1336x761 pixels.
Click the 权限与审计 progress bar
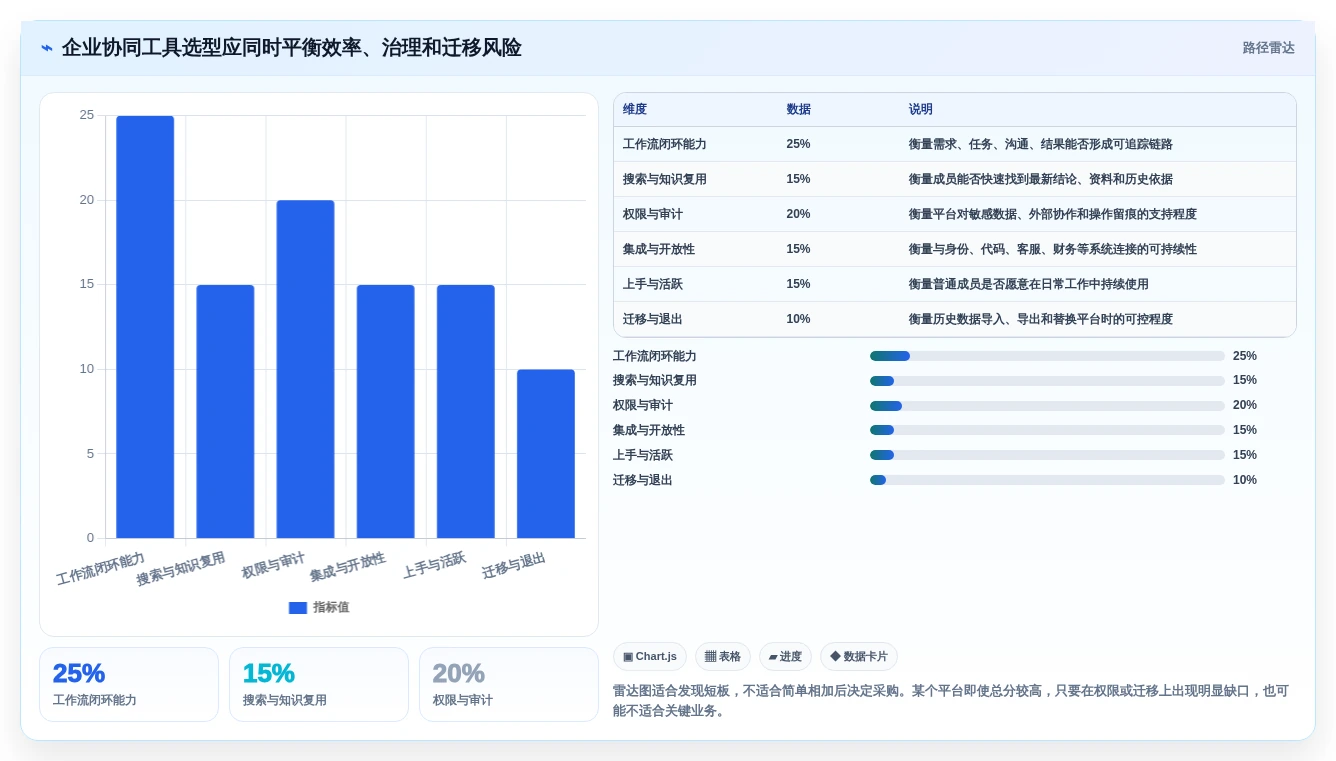tap(1047, 405)
